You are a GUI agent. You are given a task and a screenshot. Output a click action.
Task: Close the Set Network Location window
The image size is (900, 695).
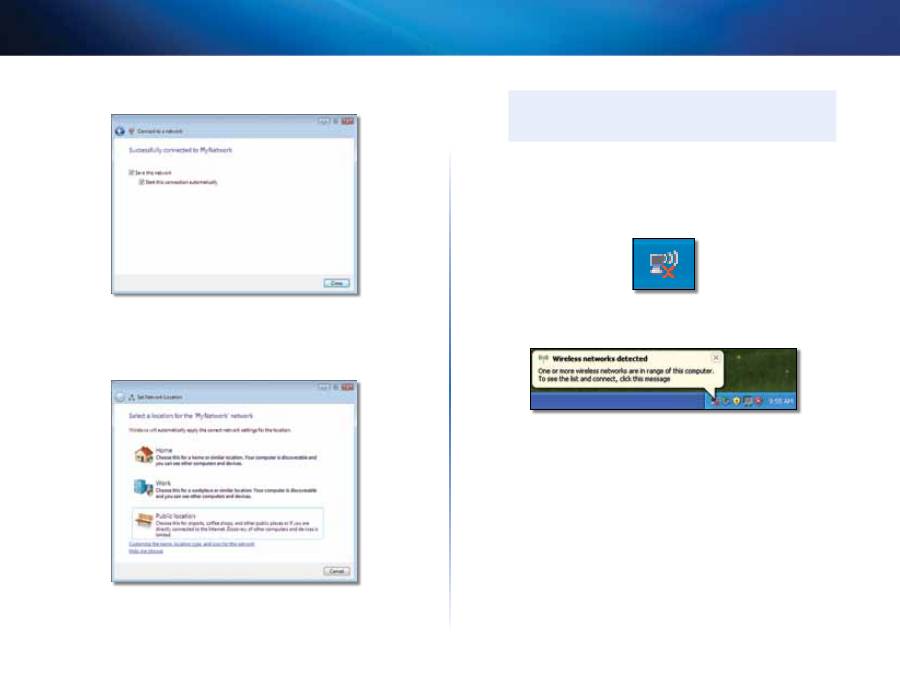[x=348, y=384]
